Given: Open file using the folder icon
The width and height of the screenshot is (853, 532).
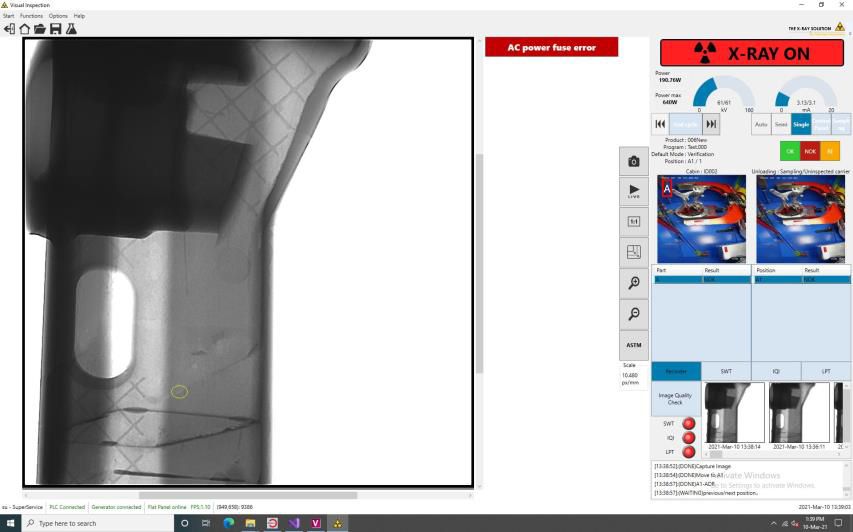Looking at the screenshot, I should (40, 29).
